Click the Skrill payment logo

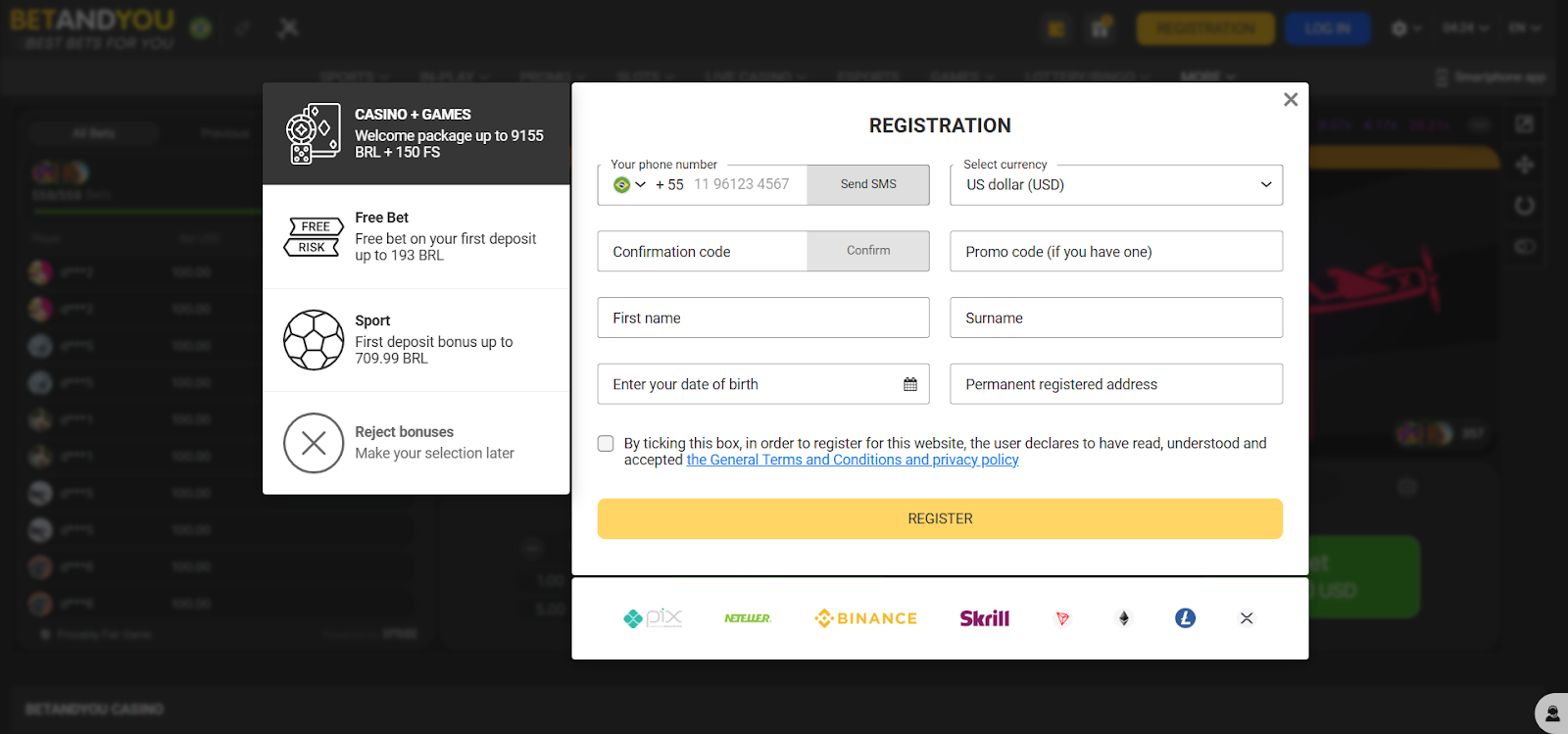point(985,618)
